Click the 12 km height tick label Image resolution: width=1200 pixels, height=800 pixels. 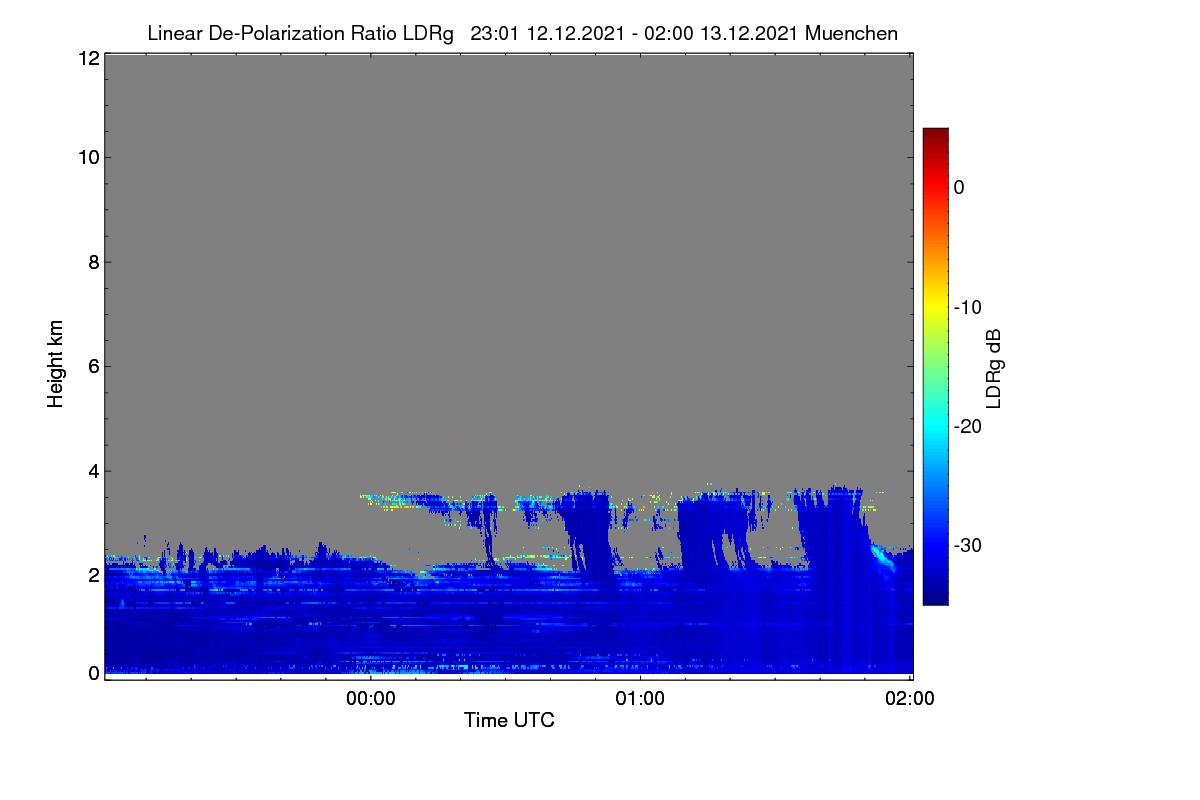click(87, 59)
